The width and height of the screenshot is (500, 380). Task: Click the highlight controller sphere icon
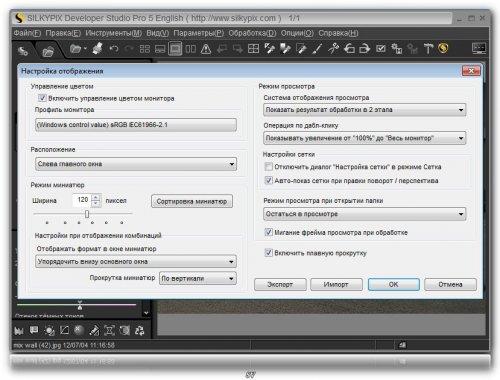[79, 330]
